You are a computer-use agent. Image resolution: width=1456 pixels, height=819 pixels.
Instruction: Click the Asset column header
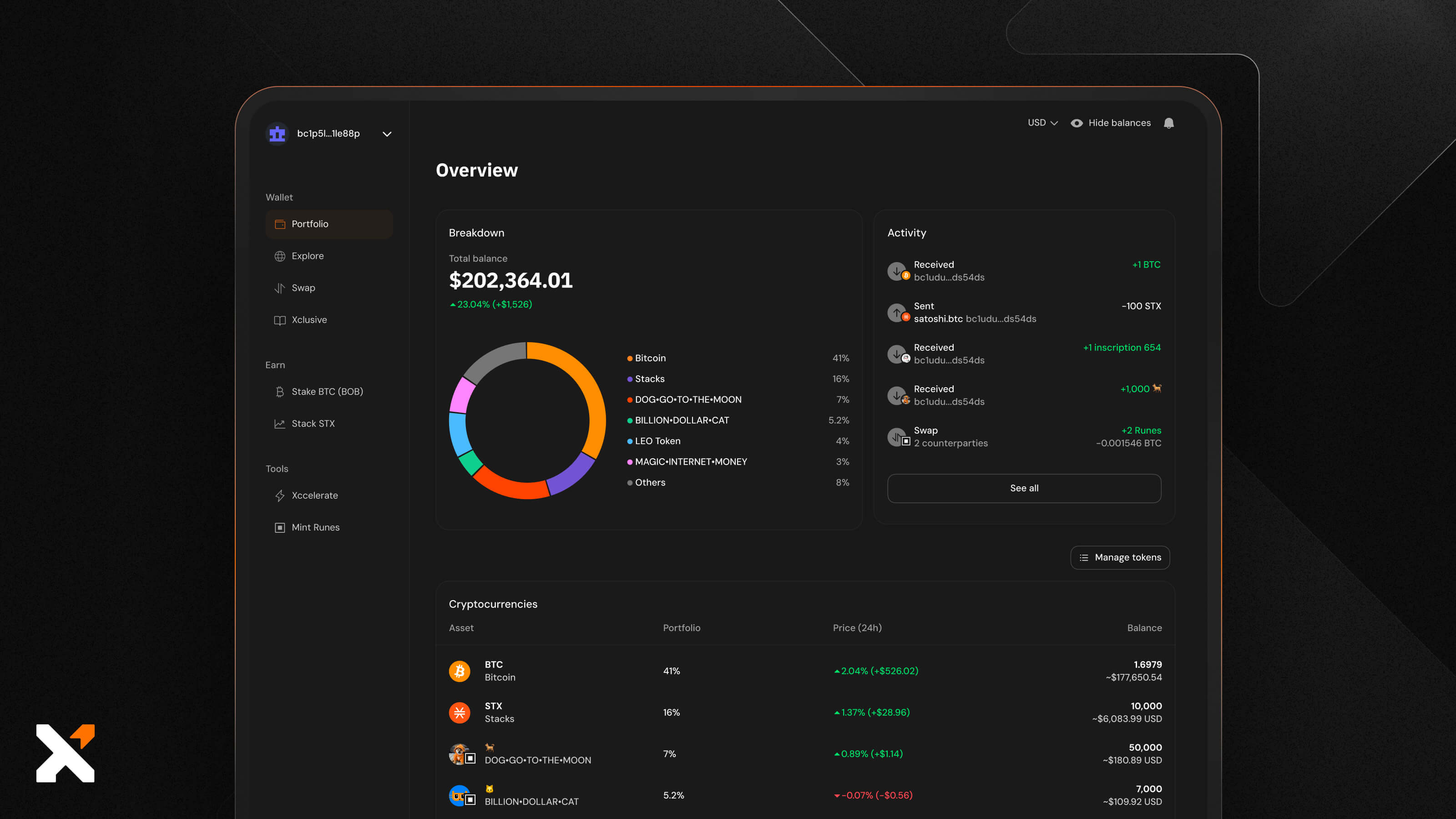point(461,628)
